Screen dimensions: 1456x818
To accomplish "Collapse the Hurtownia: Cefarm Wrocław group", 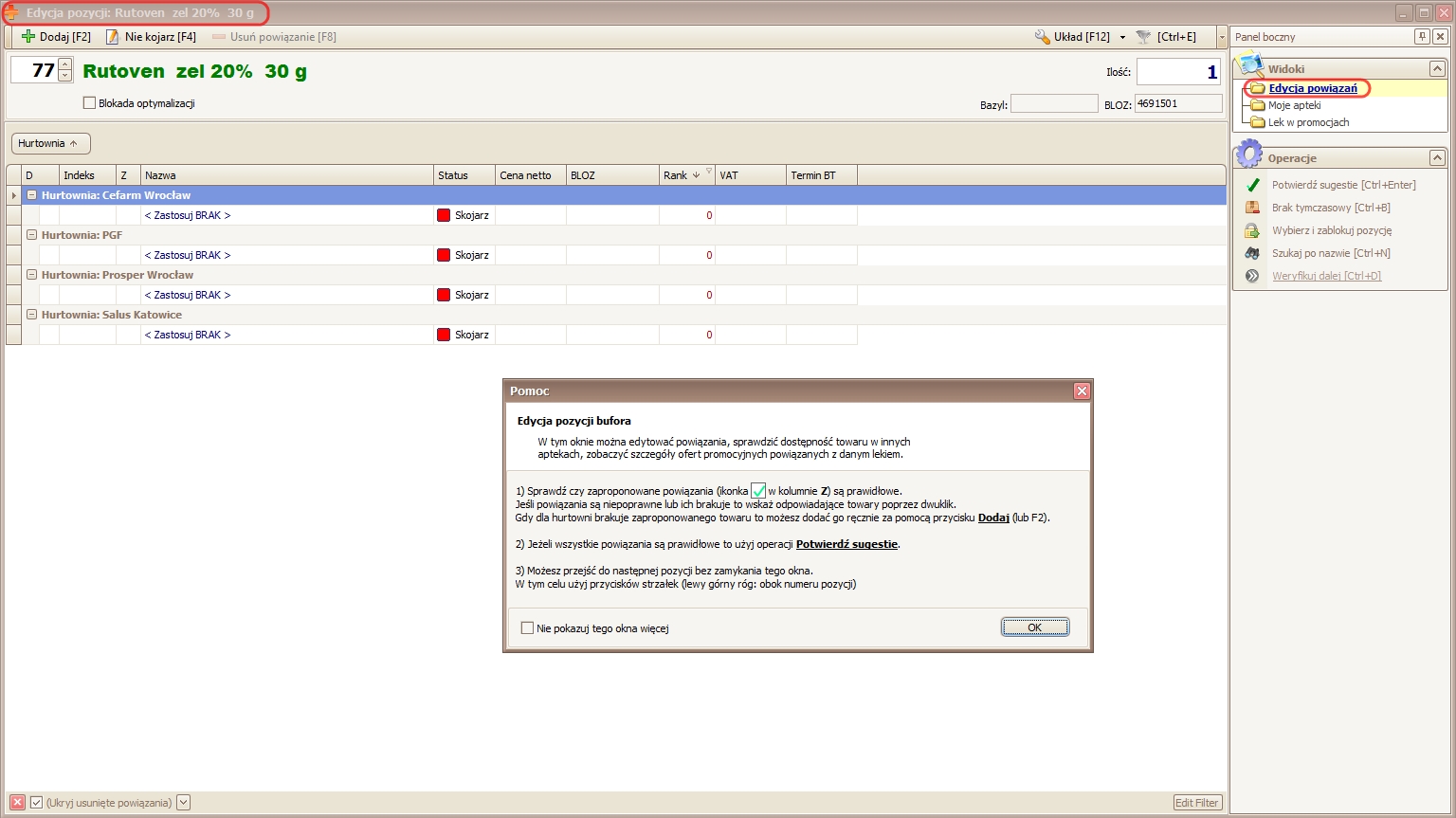I will coord(31,195).
